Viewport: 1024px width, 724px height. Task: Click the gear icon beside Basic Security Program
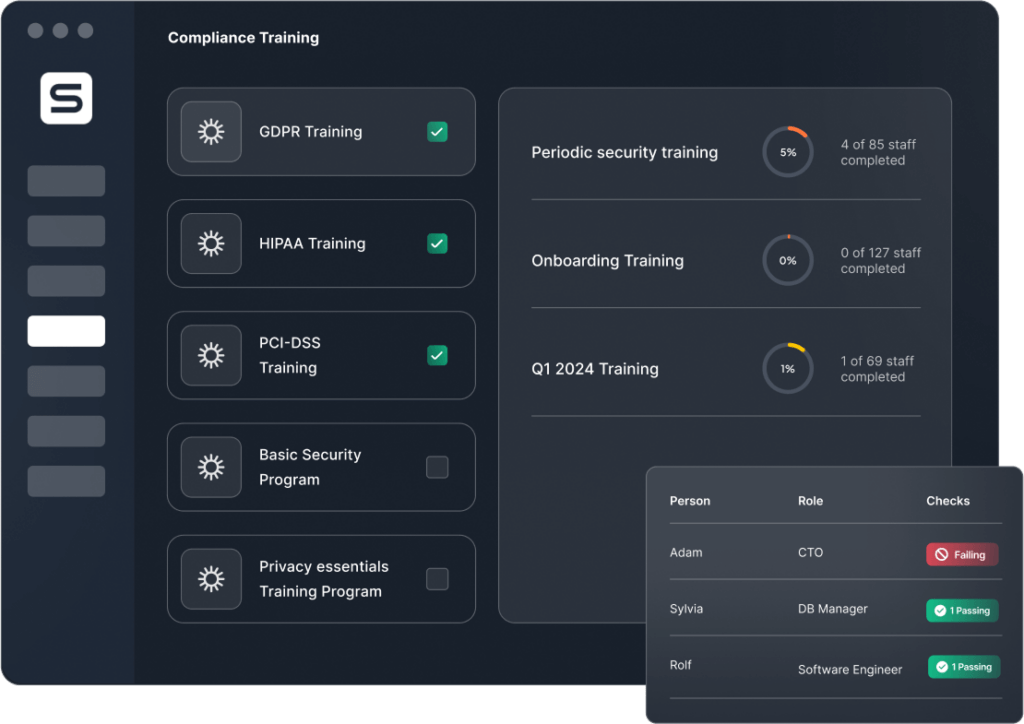point(211,467)
